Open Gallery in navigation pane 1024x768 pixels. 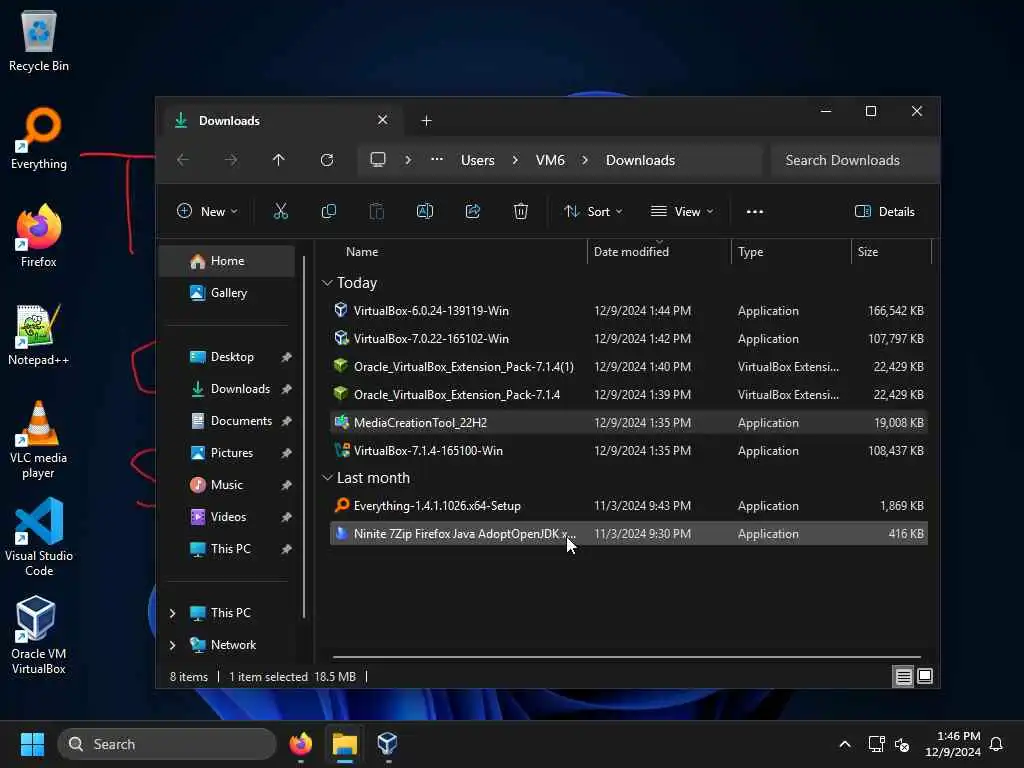pos(227,293)
